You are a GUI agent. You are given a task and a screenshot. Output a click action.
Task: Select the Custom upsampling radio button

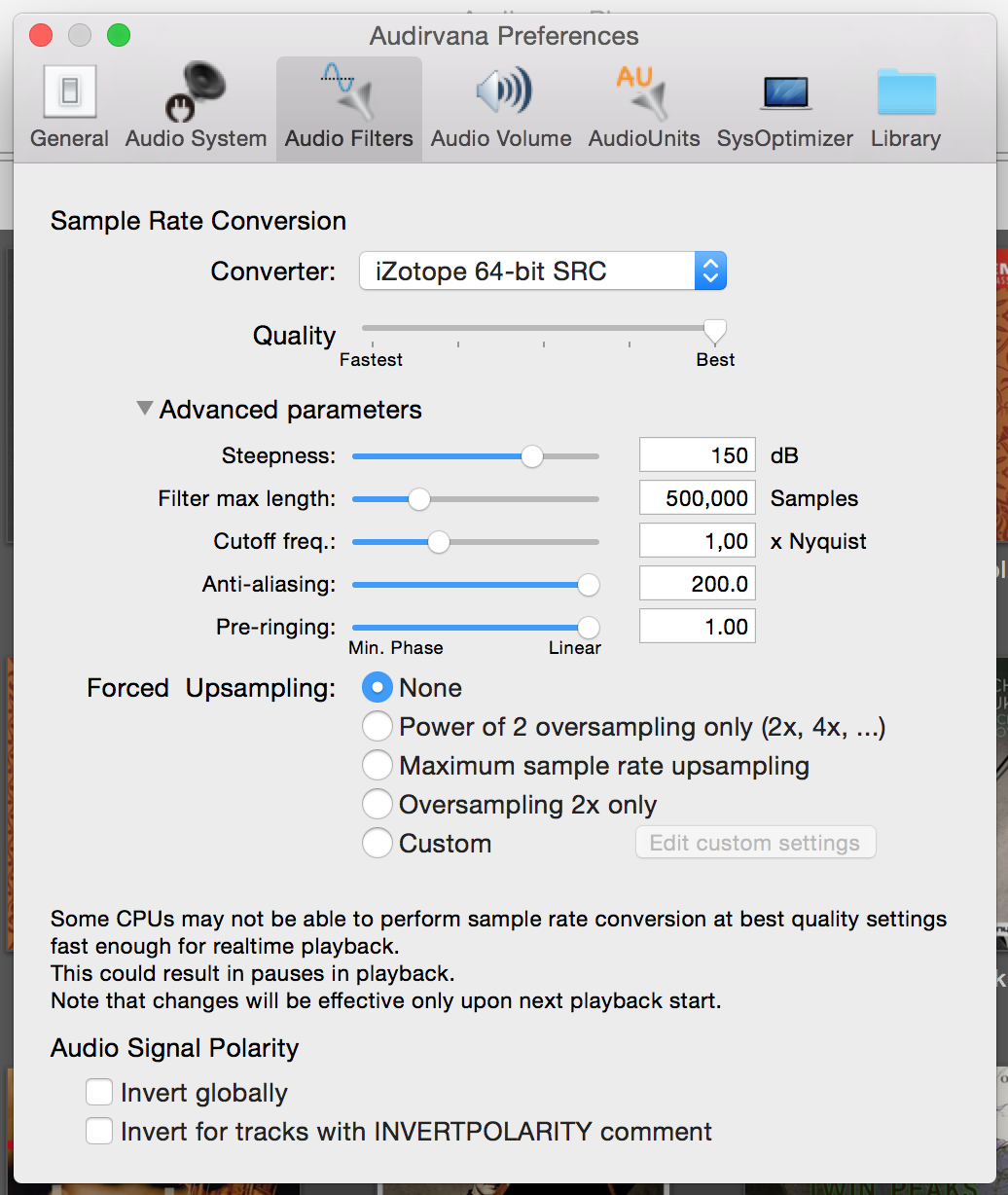click(x=377, y=844)
